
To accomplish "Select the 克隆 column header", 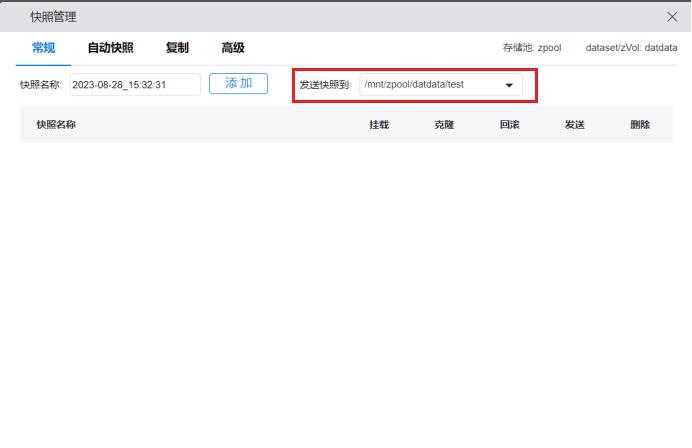I will 444,125.
